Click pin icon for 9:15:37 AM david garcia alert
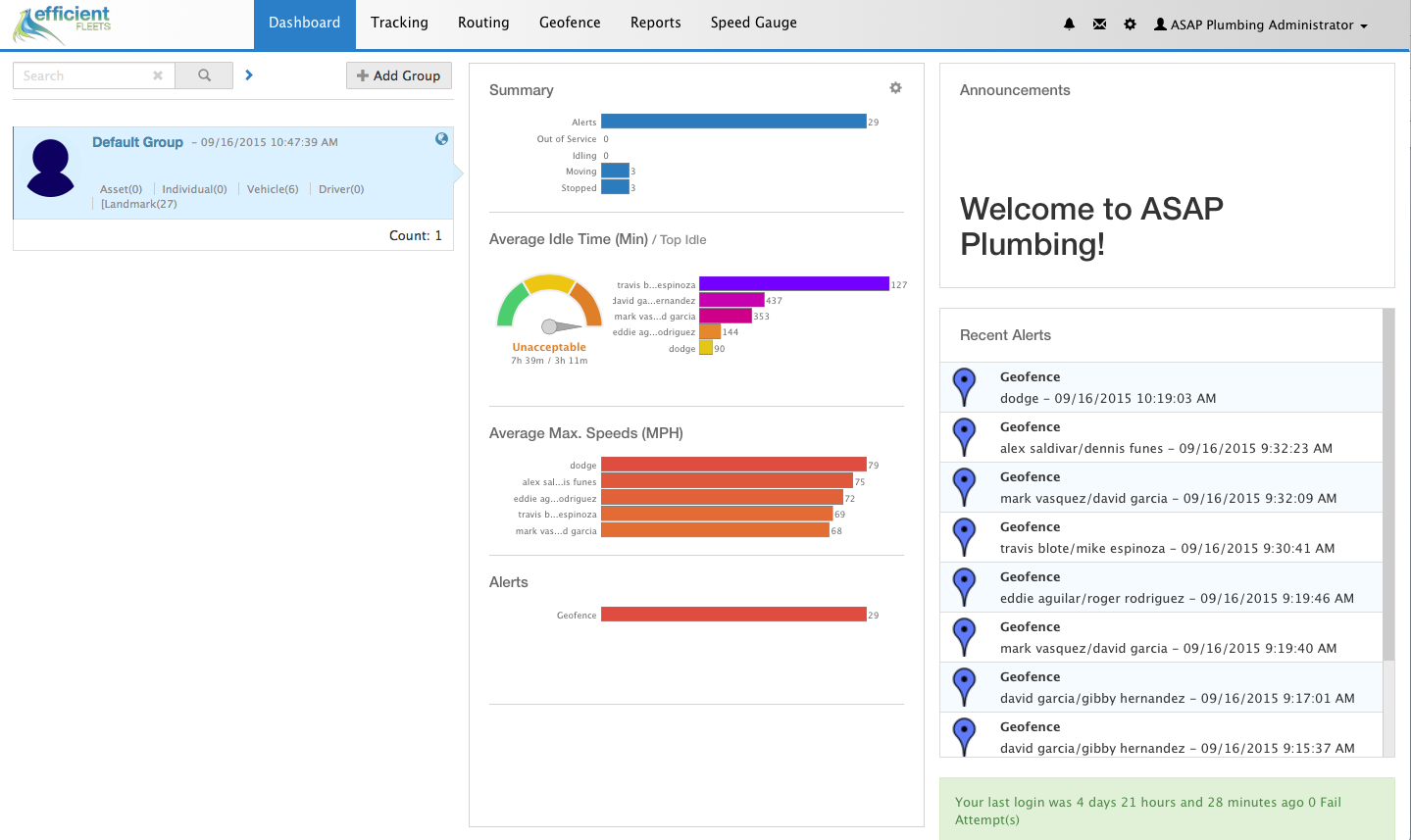The height and width of the screenshot is (840, 1411). click(x=965, y=737)
